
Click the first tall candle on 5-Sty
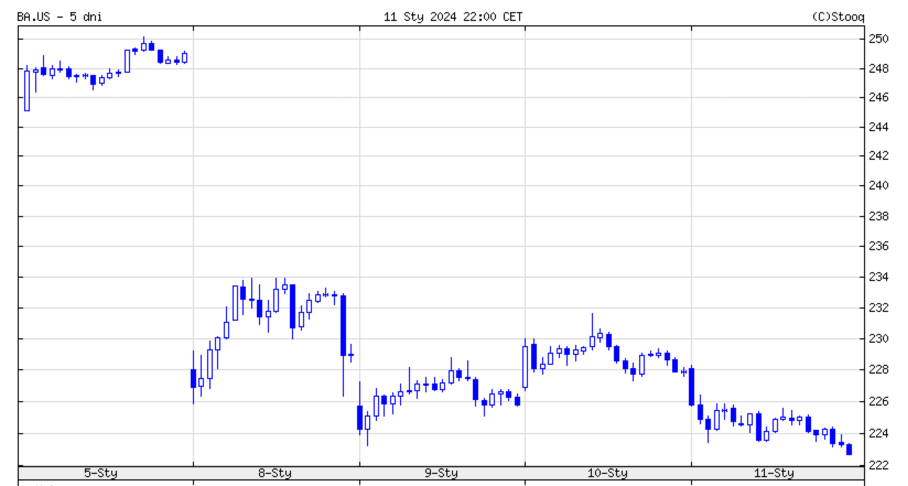click(27, 89)
